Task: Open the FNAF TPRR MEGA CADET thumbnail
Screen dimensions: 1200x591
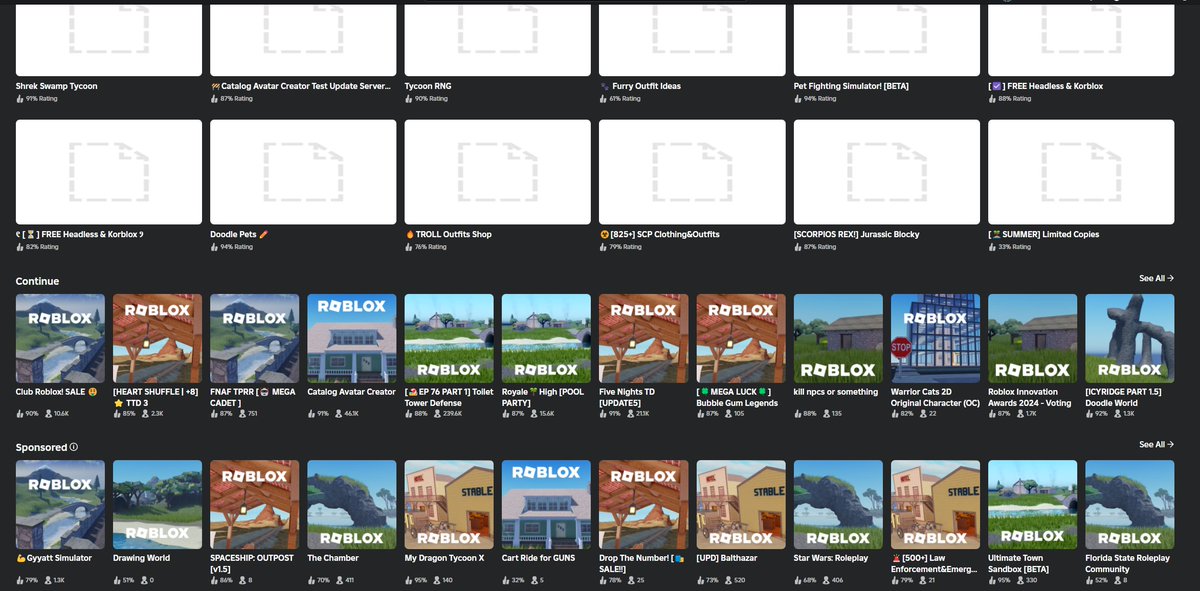Action: [254, 338]
